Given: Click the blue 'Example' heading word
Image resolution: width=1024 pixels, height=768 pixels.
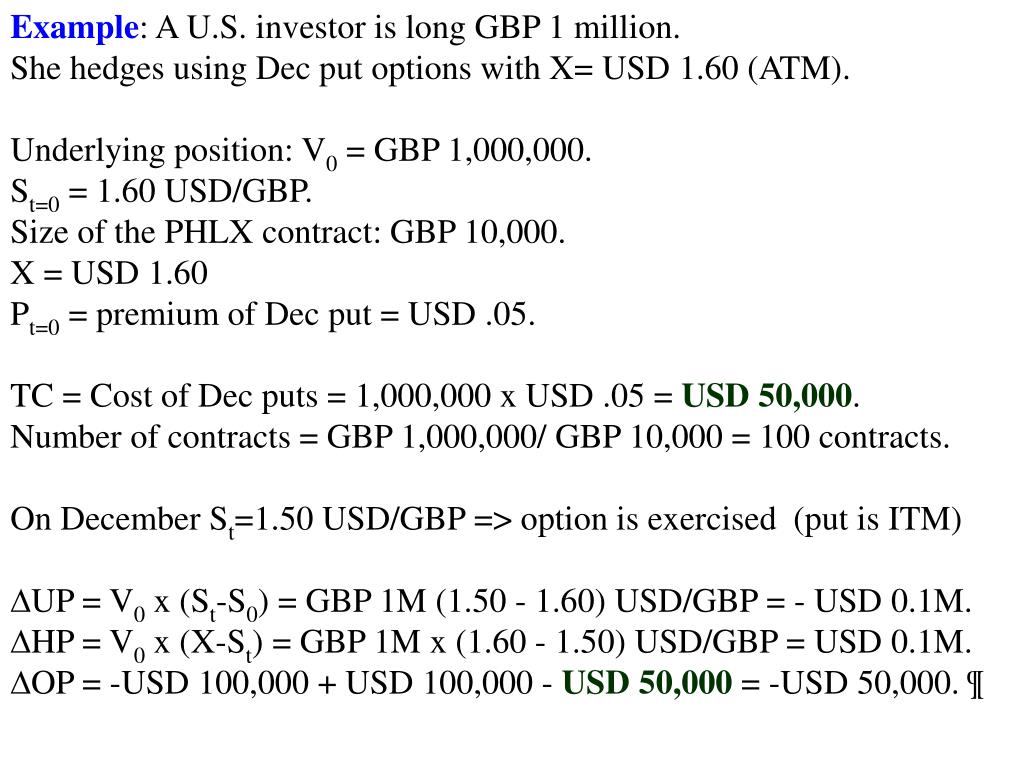Looking at the screenshot, I should click(x=74, y=28).
